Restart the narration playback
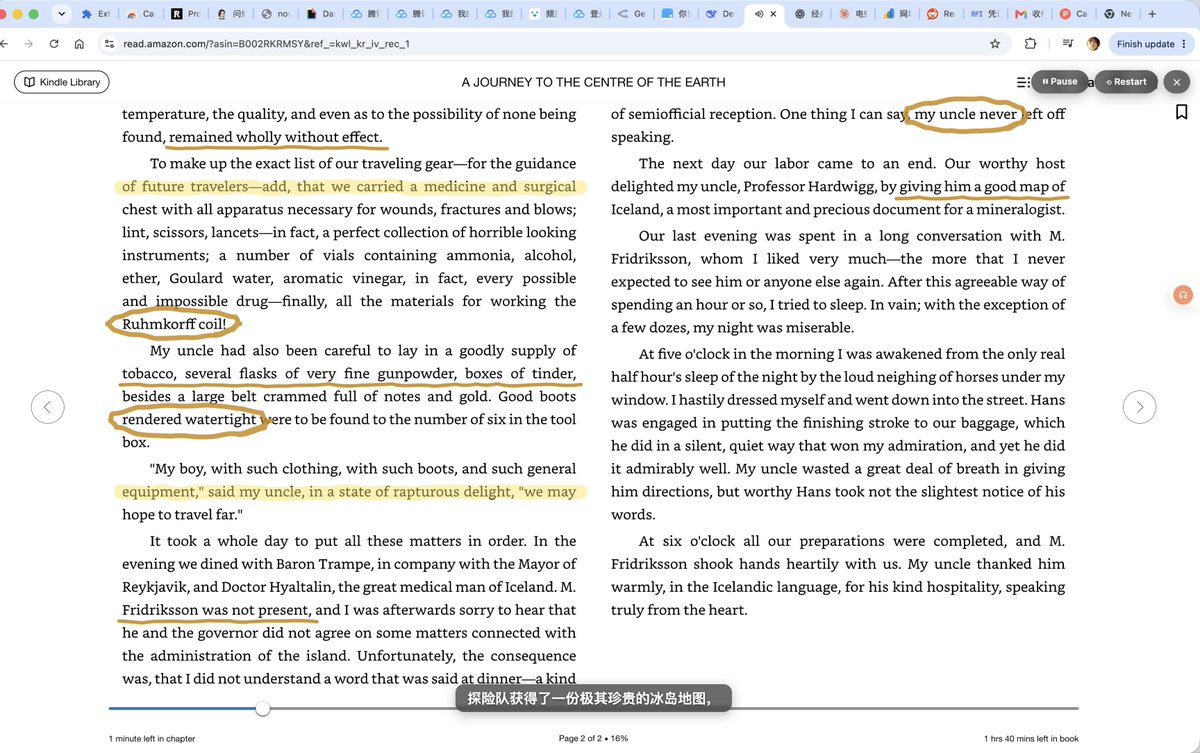1200x753 pixels. (x=1126, y=82)
